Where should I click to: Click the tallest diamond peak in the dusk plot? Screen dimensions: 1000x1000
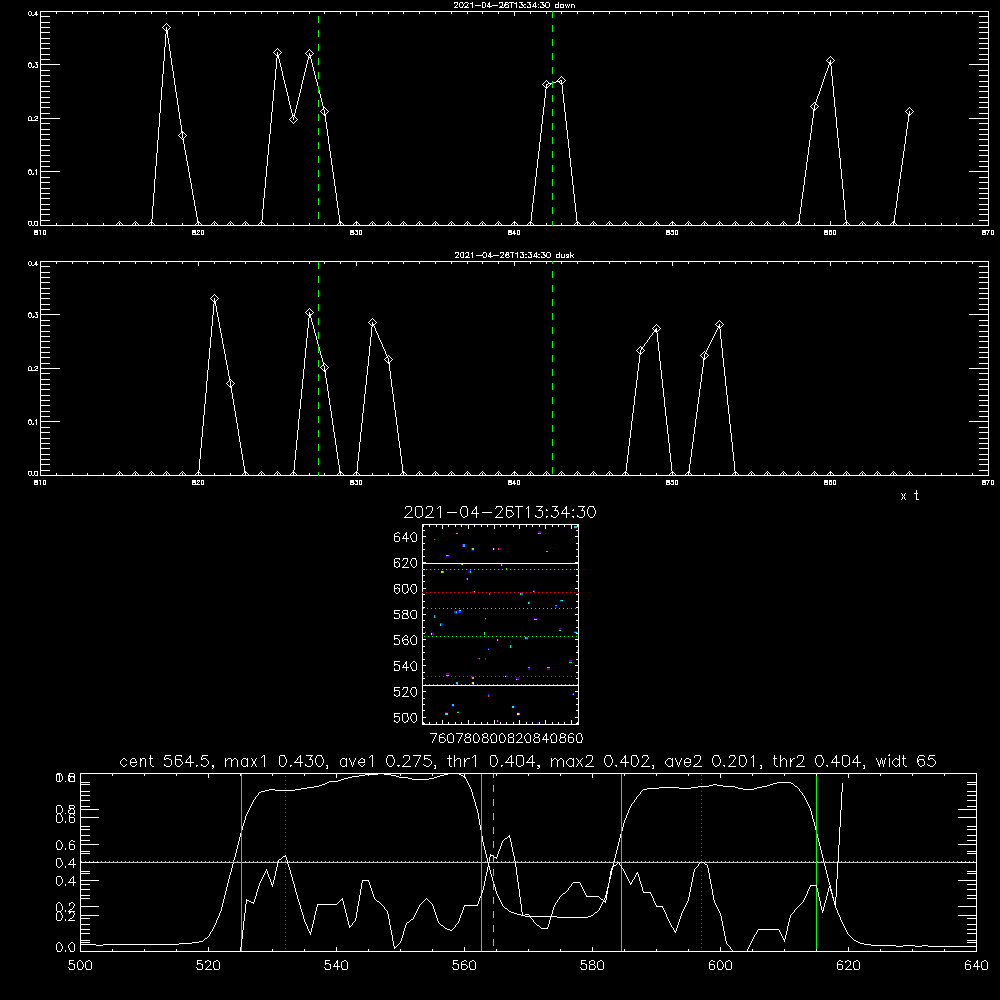click(x=214, y=298)
